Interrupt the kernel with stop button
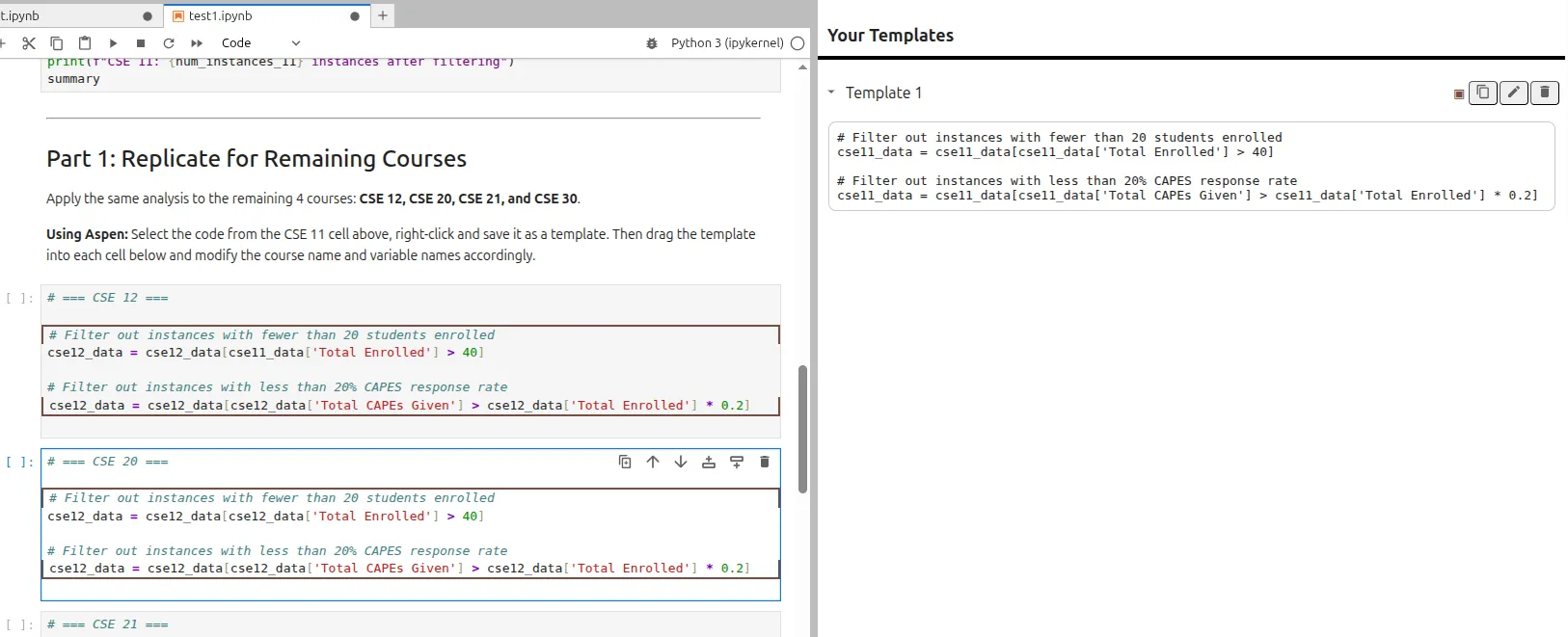Image resolution: width=1568 pixels, height=637 pixels. pyautogui.click(x=141, y=43)
